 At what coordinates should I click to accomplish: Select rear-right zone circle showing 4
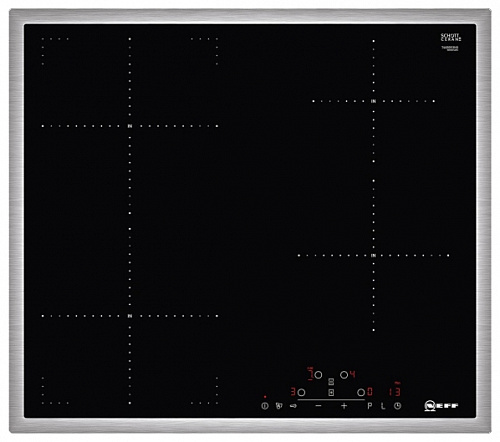[x=344, y=375]
